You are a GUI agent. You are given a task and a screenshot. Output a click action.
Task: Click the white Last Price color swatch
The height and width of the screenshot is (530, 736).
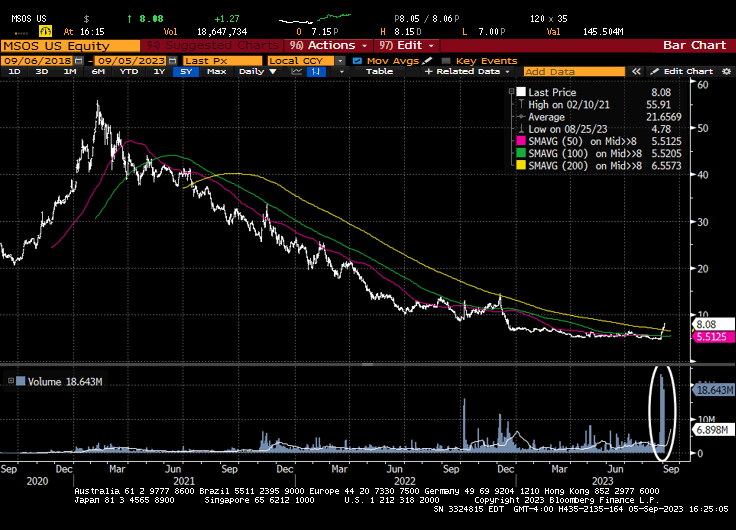(521, 92)
